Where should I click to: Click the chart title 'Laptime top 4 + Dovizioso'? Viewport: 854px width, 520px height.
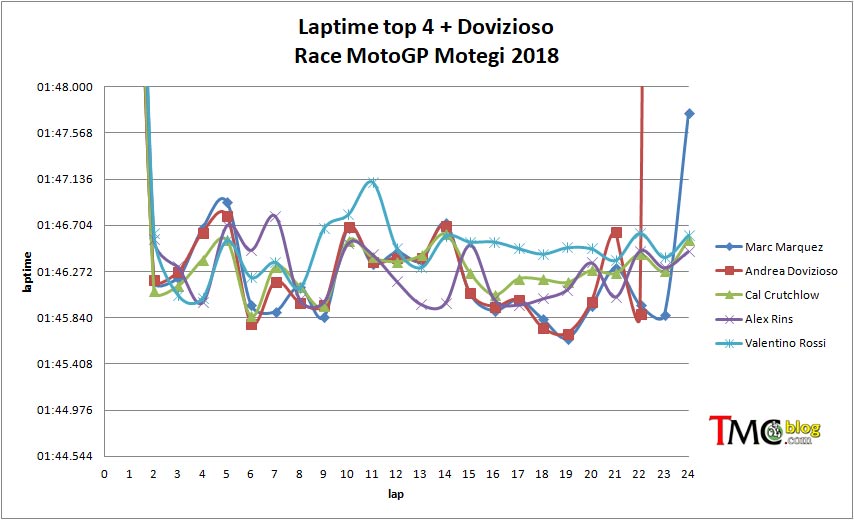[x=426, y=27]
